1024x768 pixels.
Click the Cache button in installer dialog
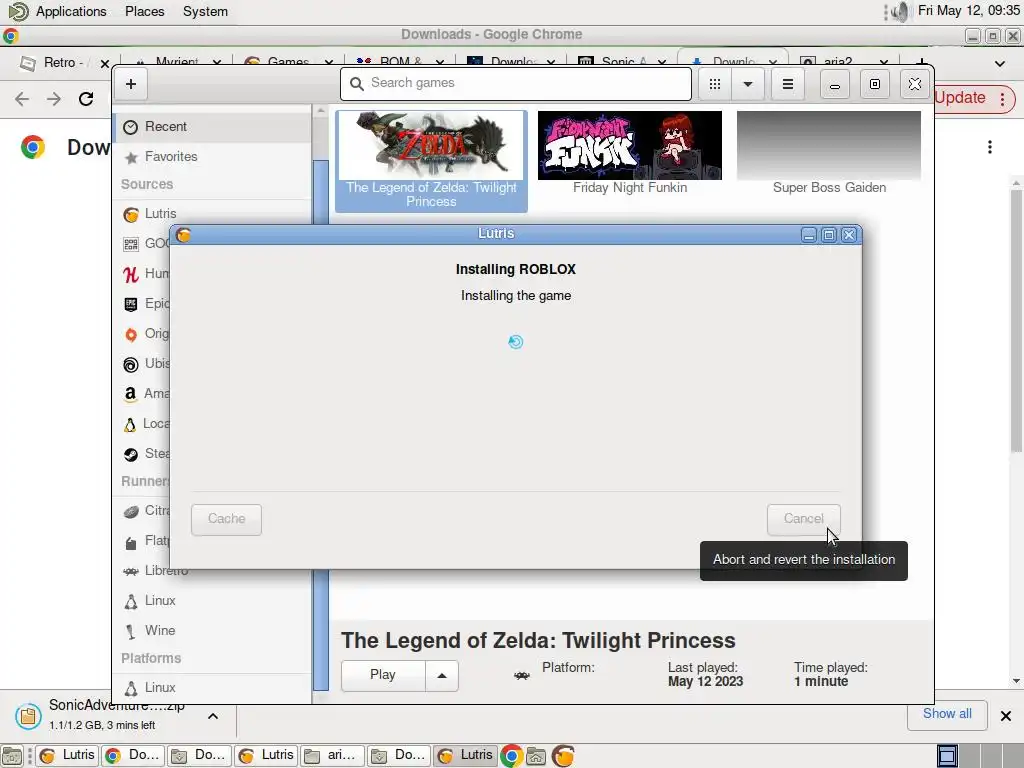point(226,519)
